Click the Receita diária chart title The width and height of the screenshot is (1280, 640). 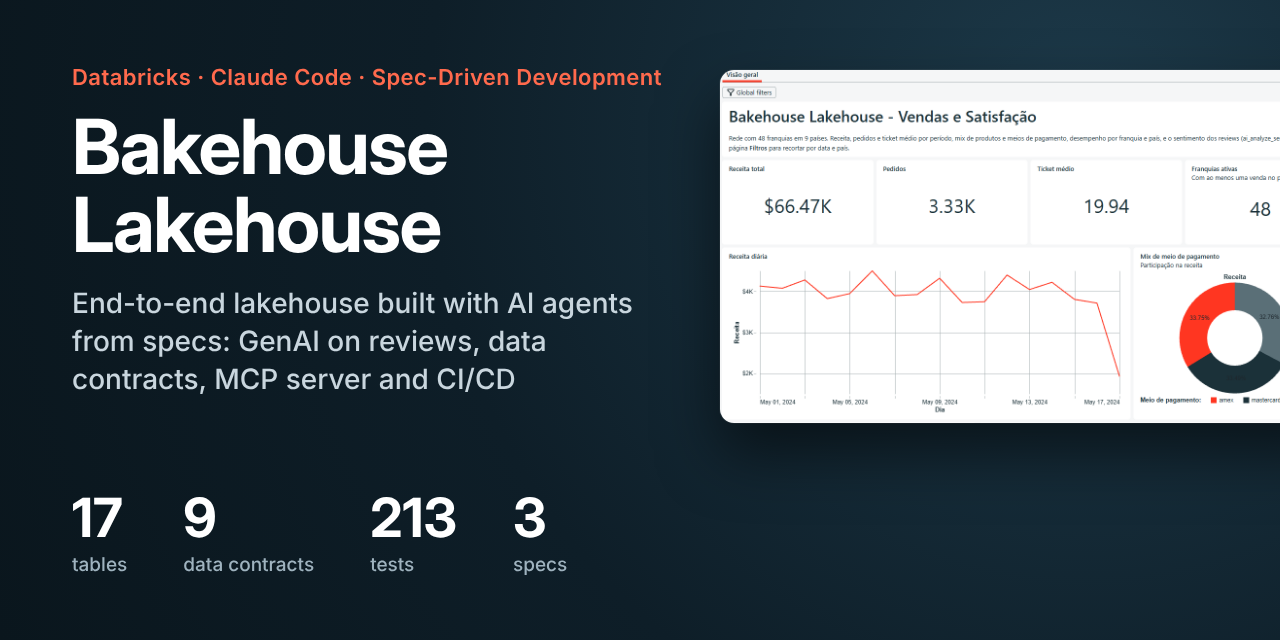(x=748, y=257)
